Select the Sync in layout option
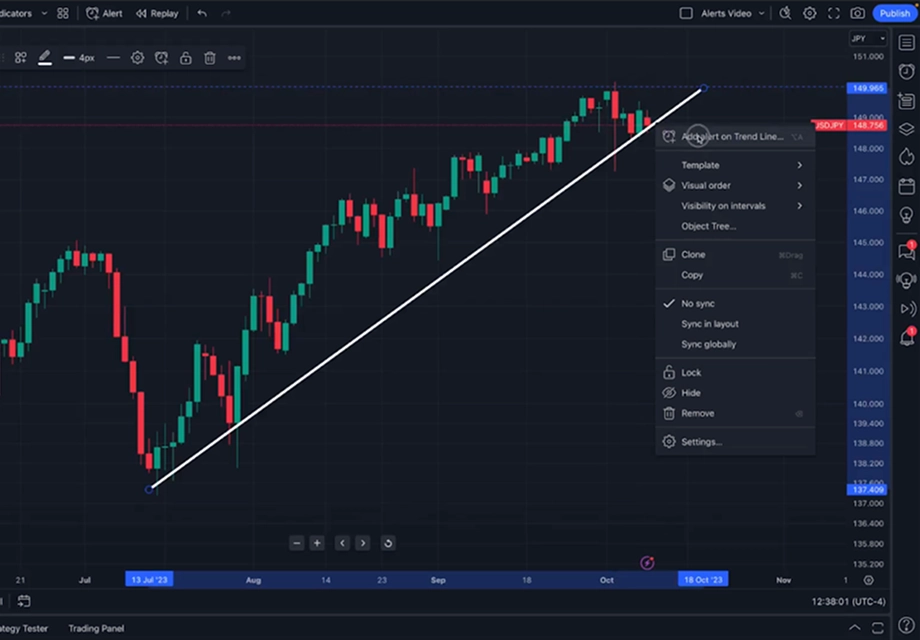 click(x=735, y=324)
